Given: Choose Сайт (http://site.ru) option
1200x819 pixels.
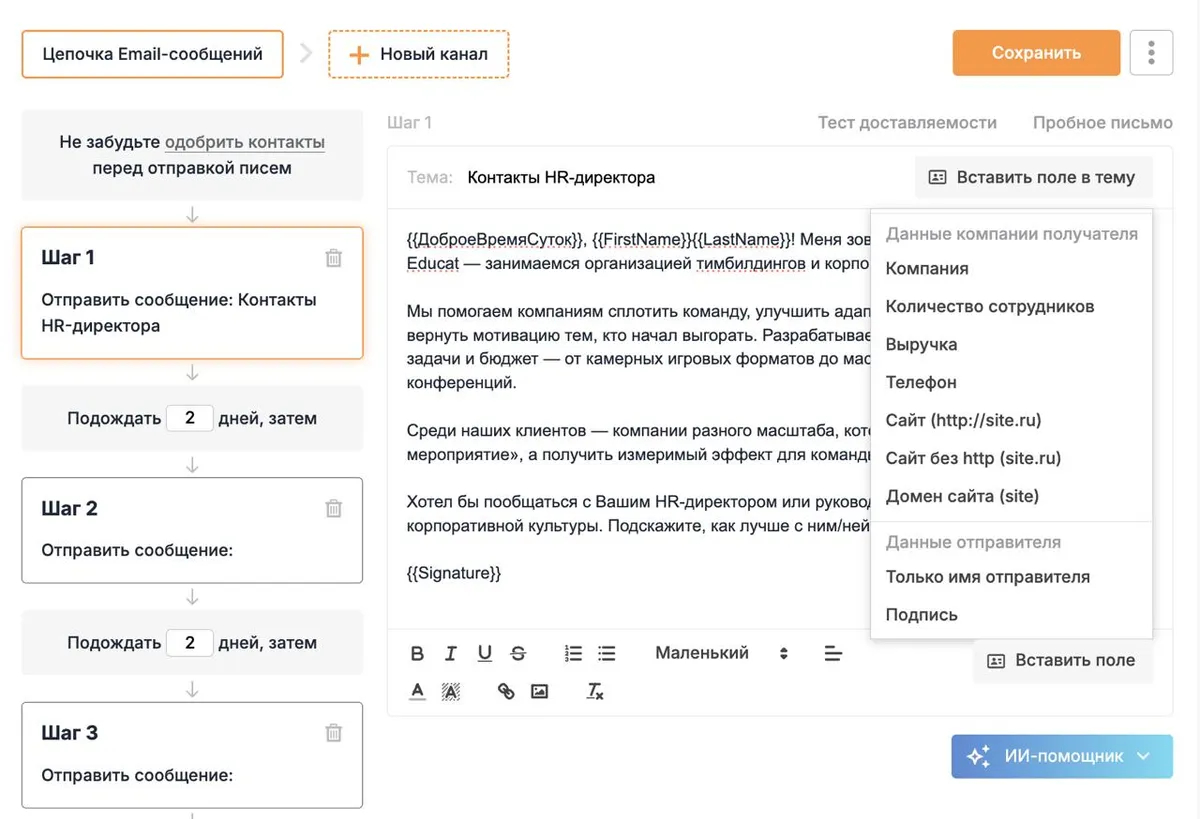Looking at the screenshot, I should click(x=964, y=421).
